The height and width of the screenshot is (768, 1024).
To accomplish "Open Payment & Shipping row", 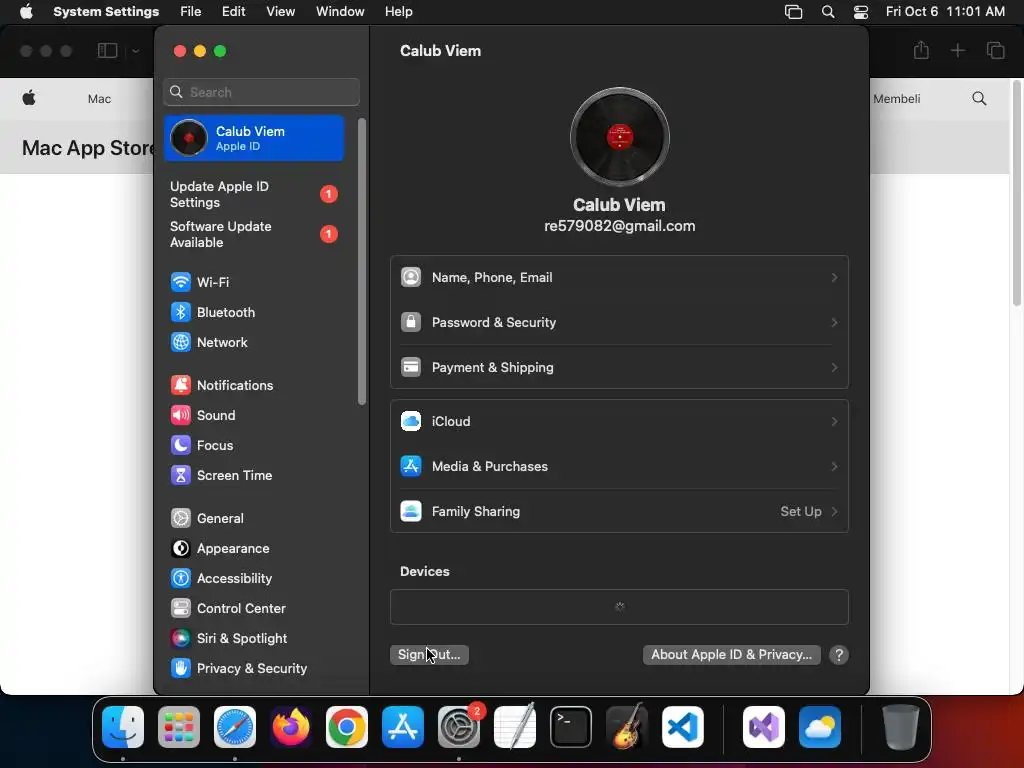I will pos(619,368).
